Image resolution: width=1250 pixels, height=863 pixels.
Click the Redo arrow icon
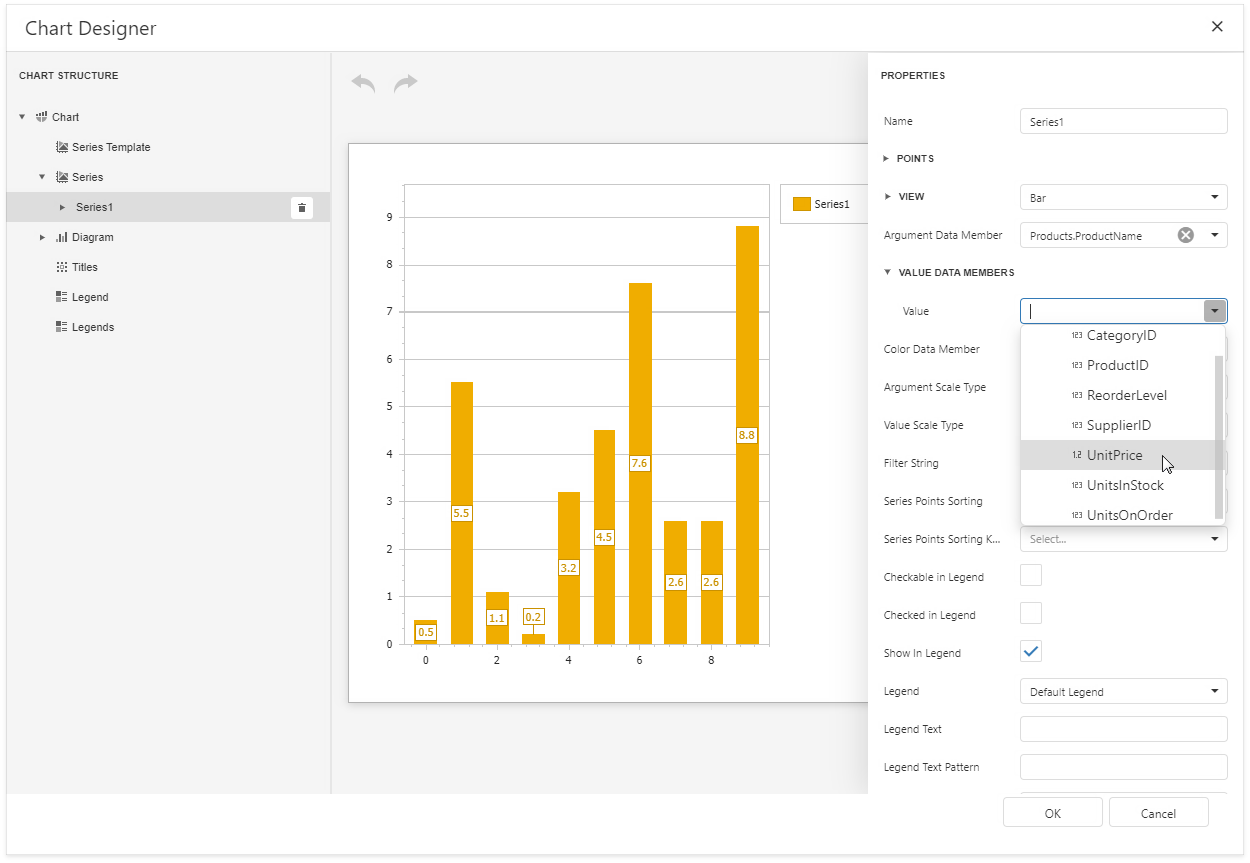point(406,83)
